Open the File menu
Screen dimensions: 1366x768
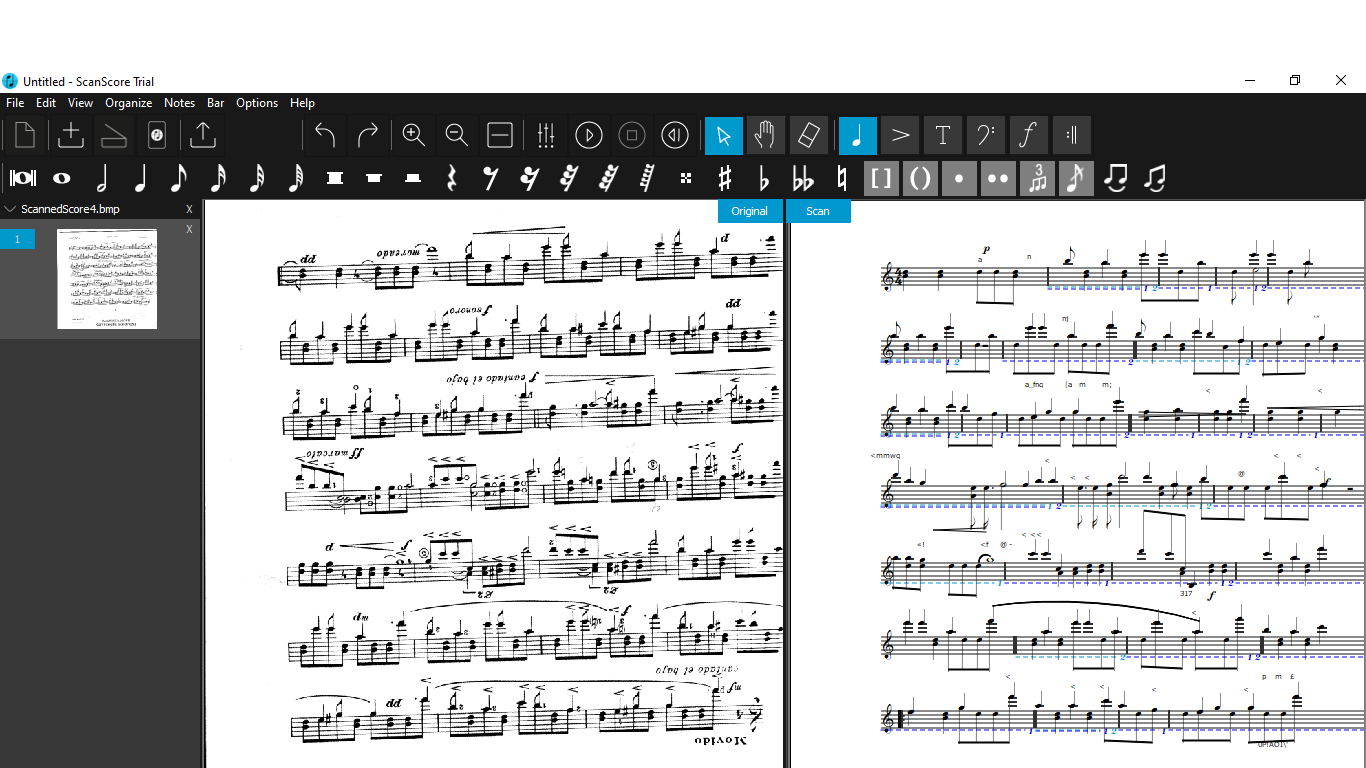pos(15,103)
